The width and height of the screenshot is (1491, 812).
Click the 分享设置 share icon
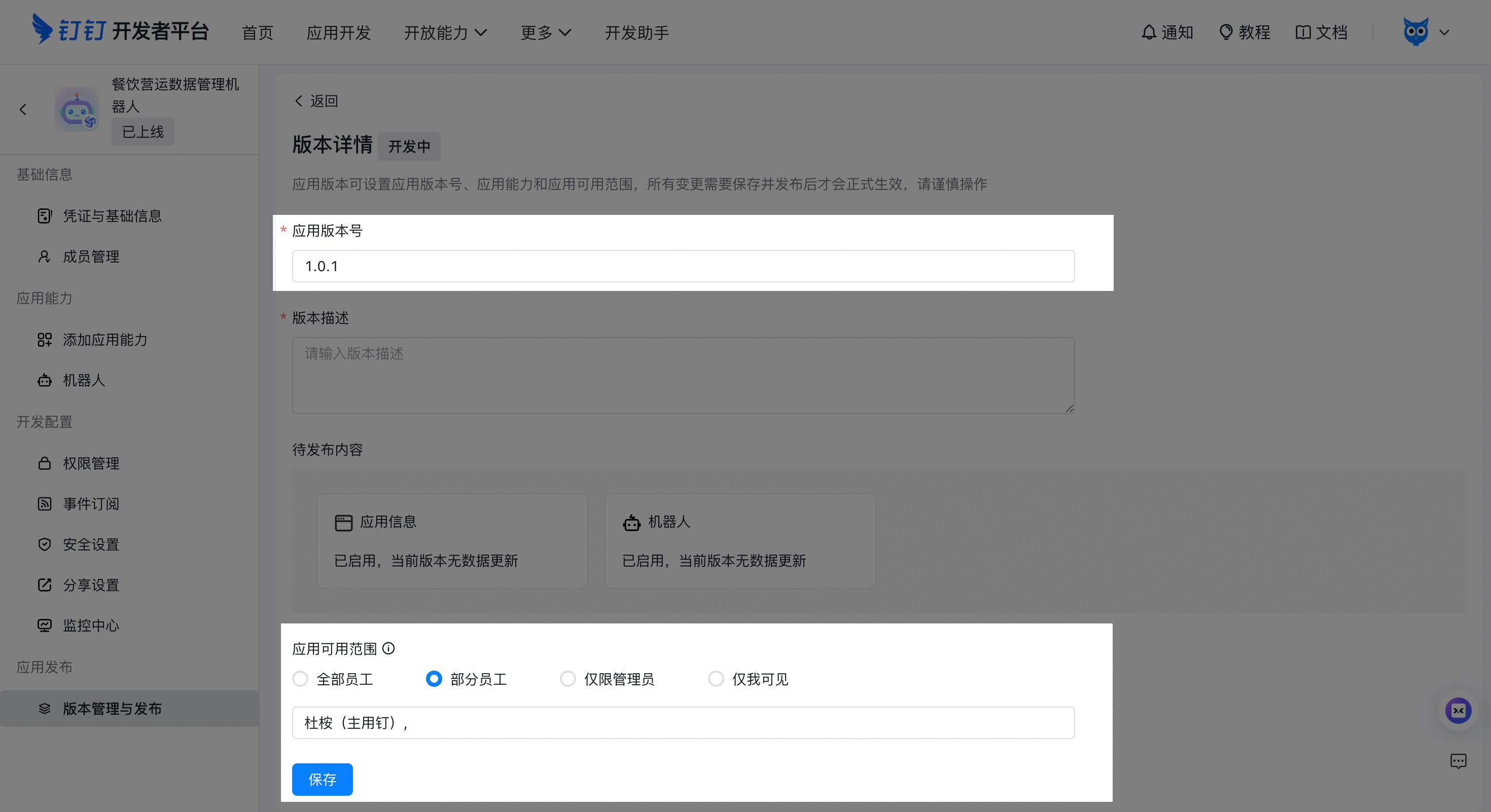pos(45,585)
